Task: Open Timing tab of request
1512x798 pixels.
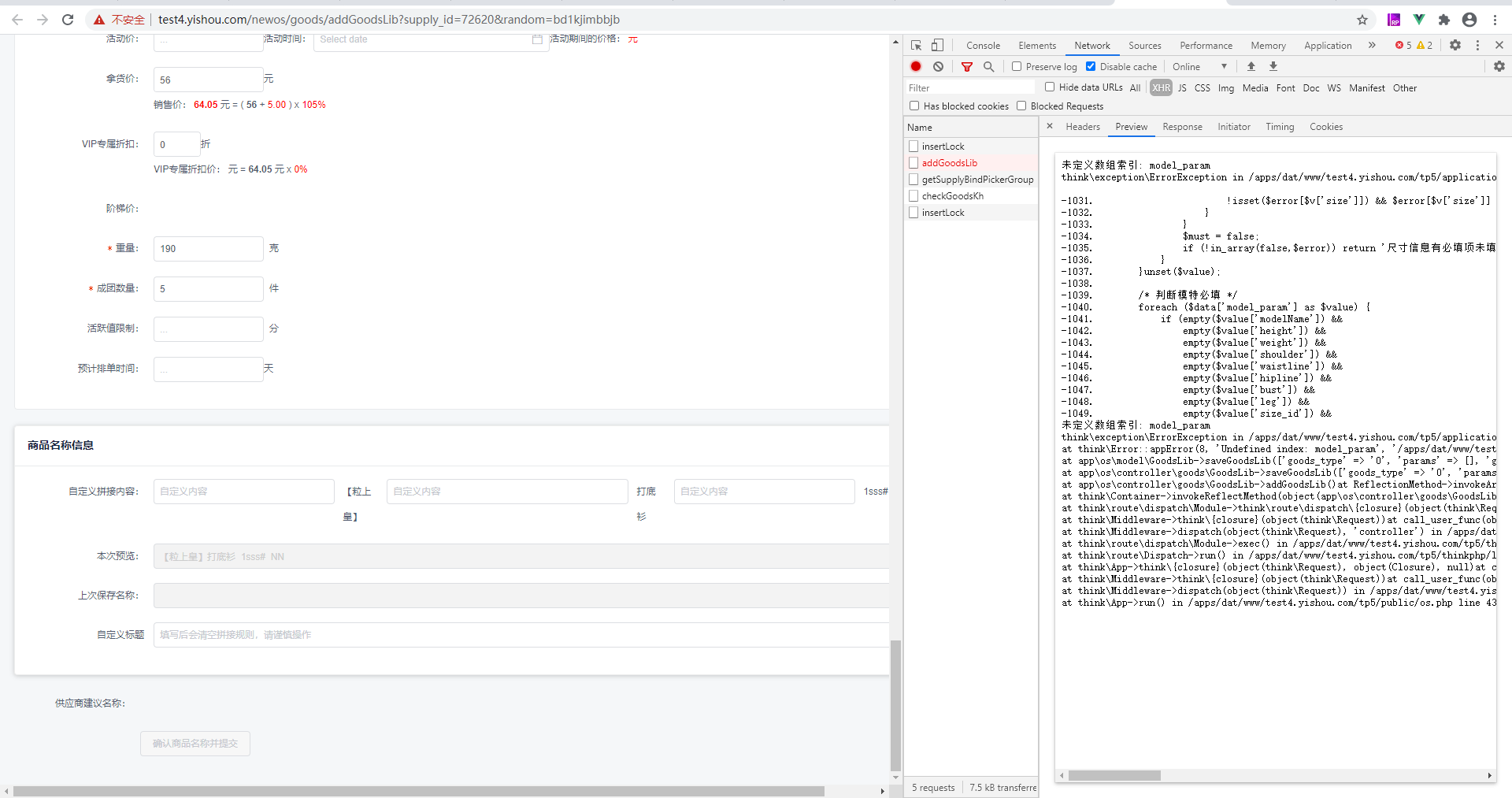Action: (1280, 127)
